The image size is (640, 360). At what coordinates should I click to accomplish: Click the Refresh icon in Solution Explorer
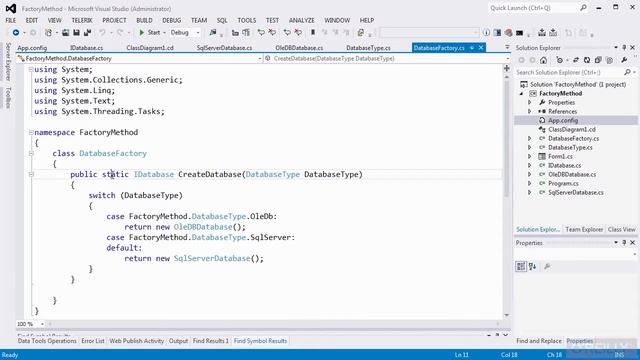587,60
